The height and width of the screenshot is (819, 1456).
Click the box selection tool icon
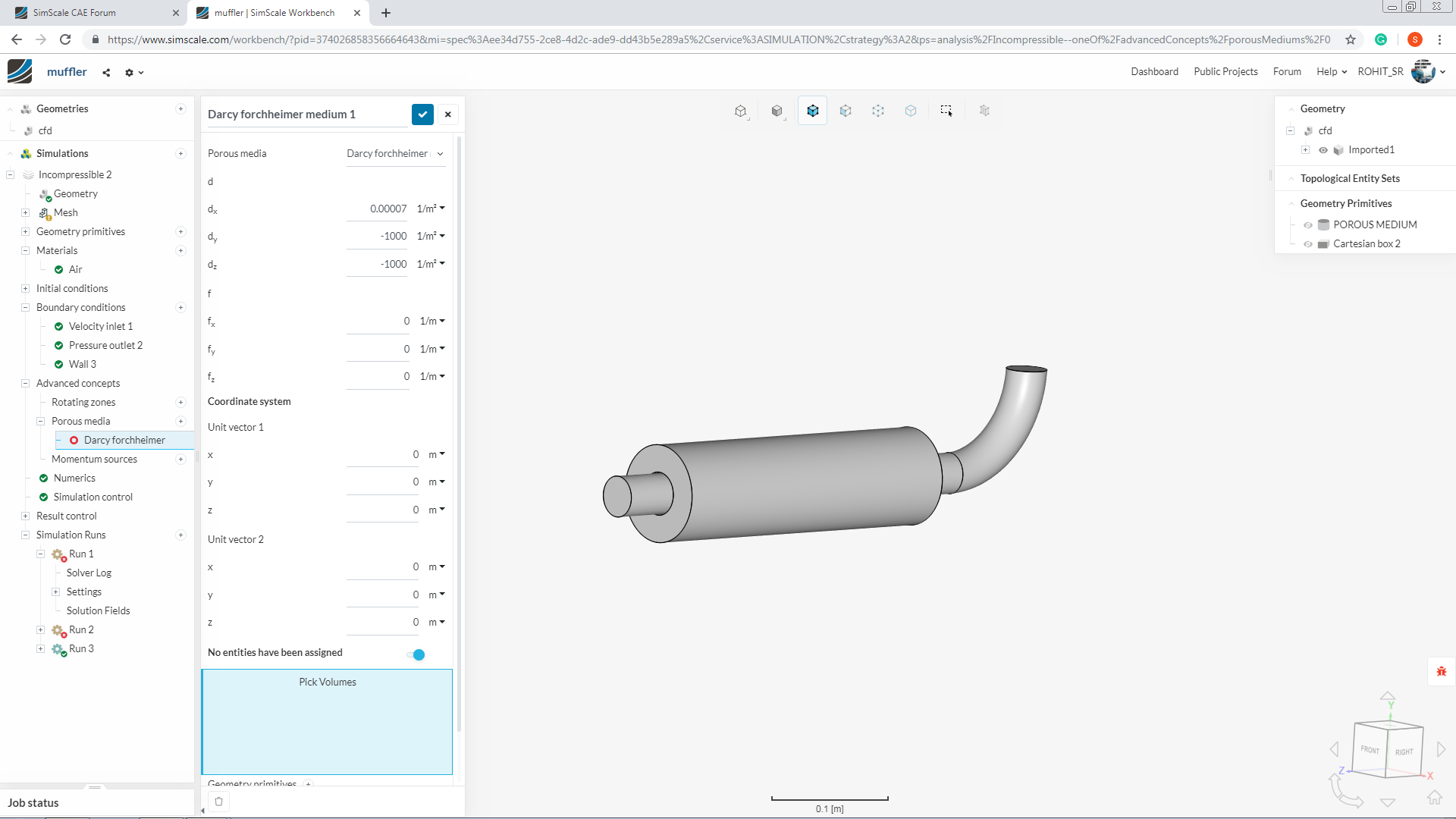pos(946,111)
